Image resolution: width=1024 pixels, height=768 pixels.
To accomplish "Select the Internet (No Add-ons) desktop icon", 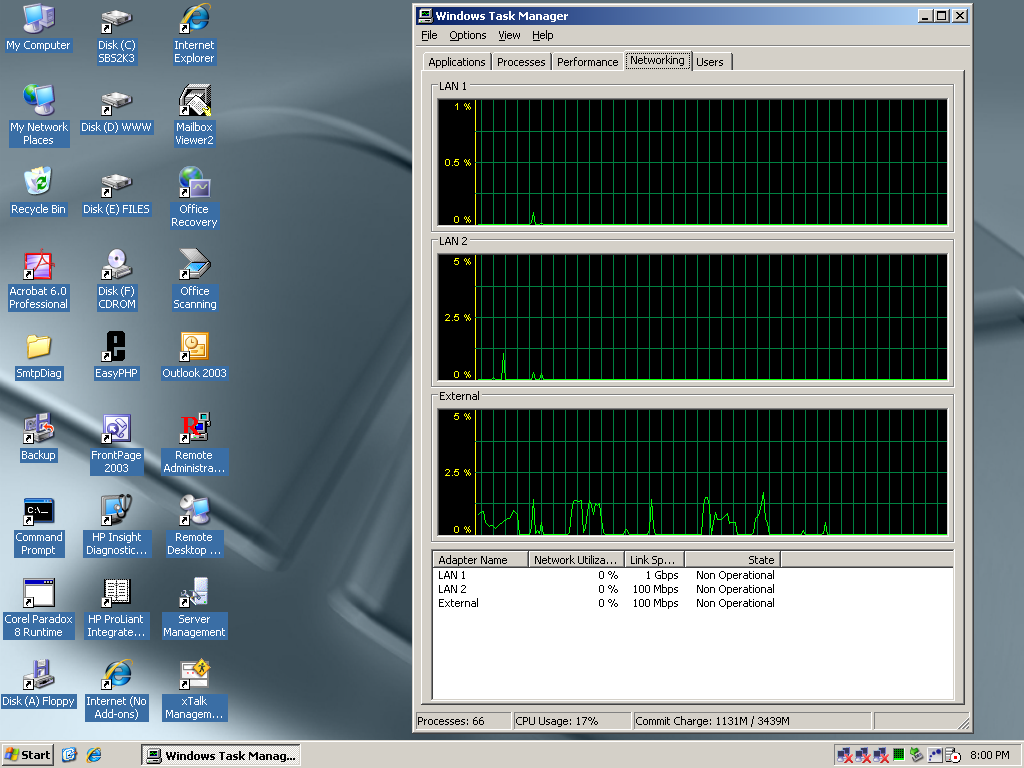I will pyautogui.click(x=116, y=690).
